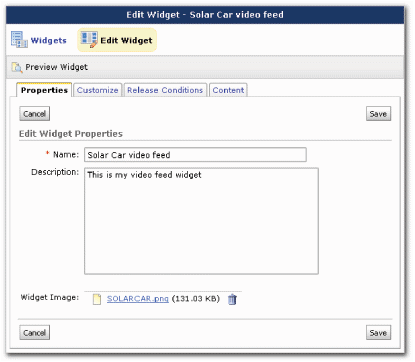Switch to the Customize tab

point(97,90)
